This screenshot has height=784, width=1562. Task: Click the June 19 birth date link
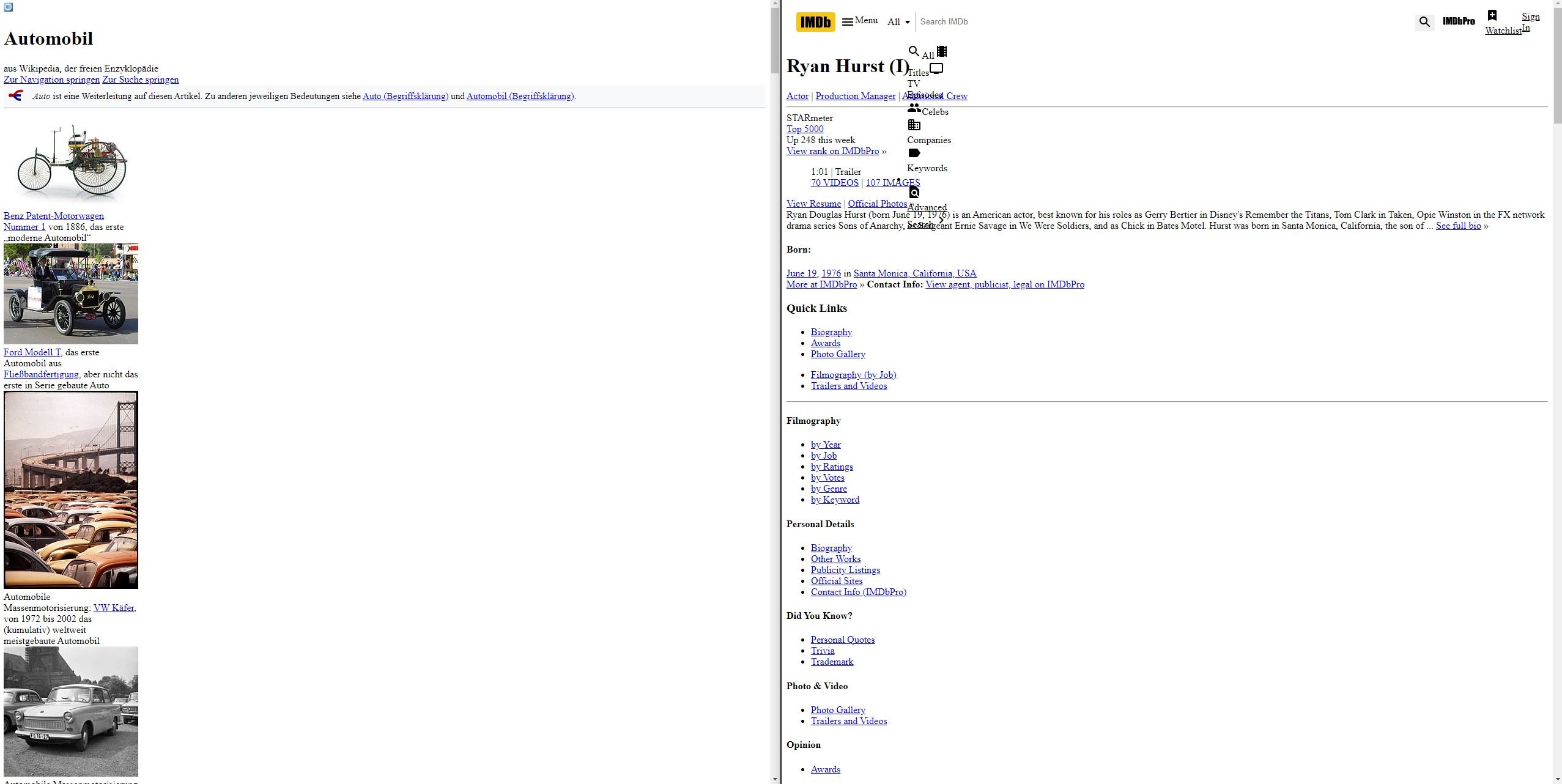[802, 273]
